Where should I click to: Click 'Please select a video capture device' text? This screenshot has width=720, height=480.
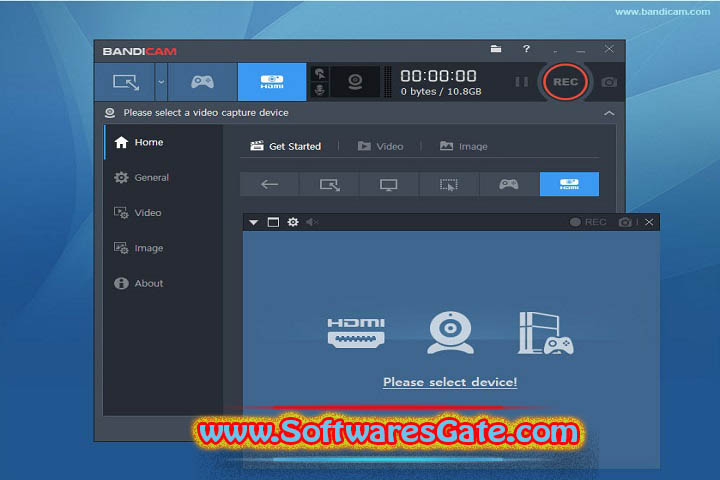coord(206,113)
